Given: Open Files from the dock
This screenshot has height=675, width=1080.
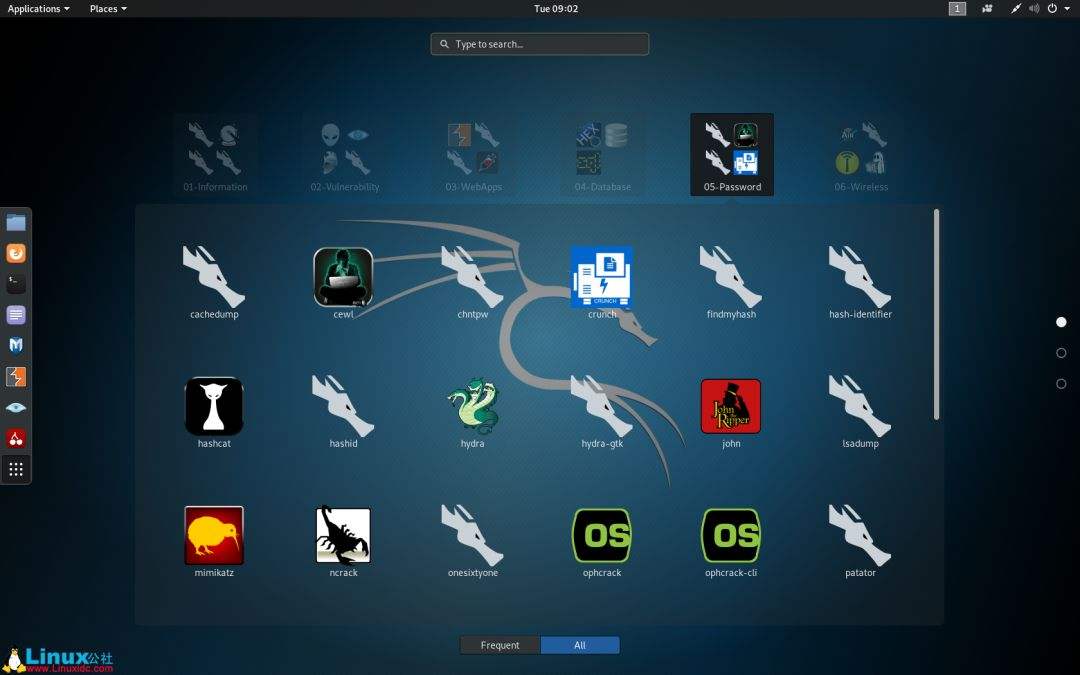Looking at the screenshot, I should click(x=16, y=222).
